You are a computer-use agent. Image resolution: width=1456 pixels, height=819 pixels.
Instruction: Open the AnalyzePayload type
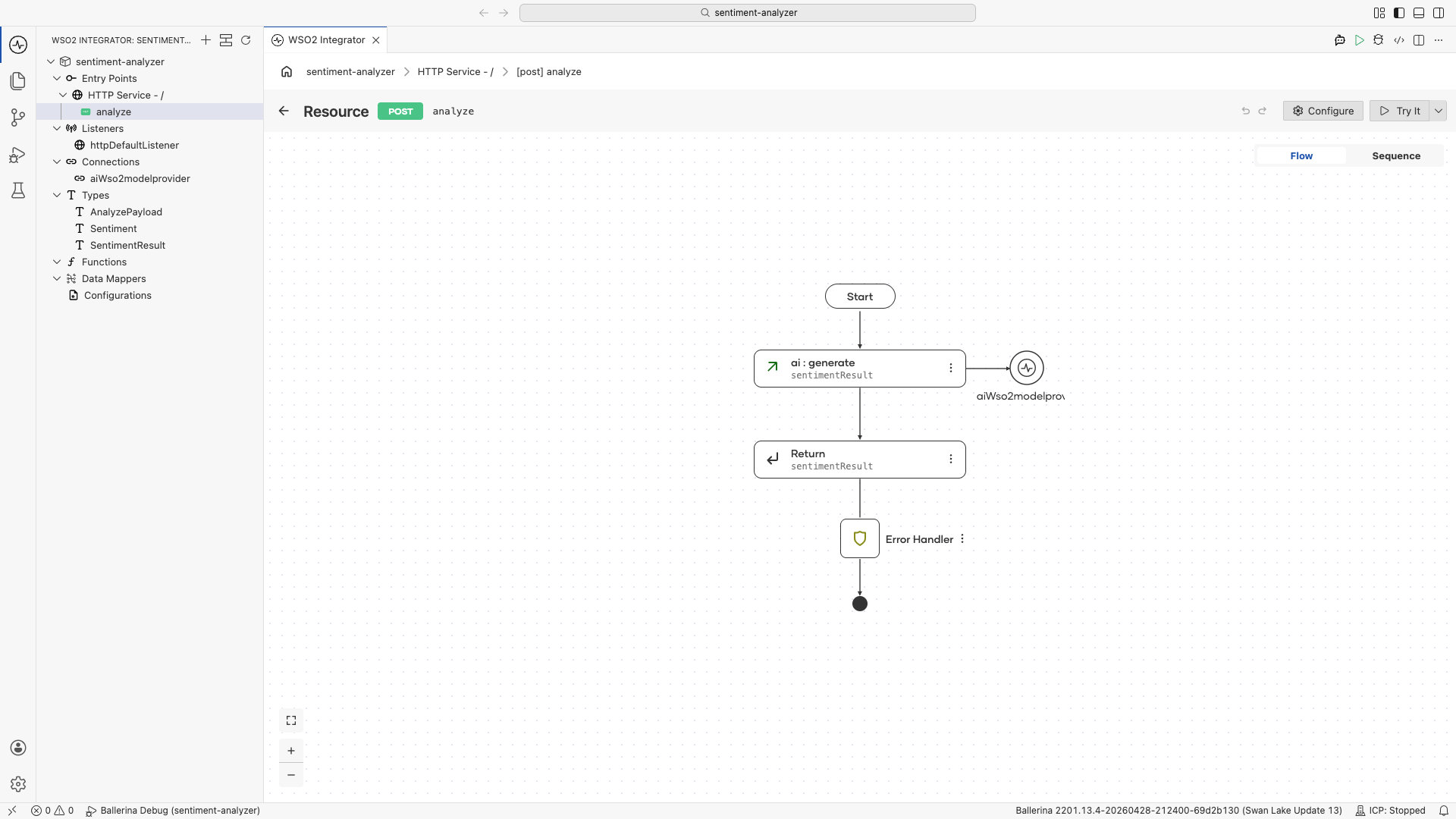tap(150, 212)
